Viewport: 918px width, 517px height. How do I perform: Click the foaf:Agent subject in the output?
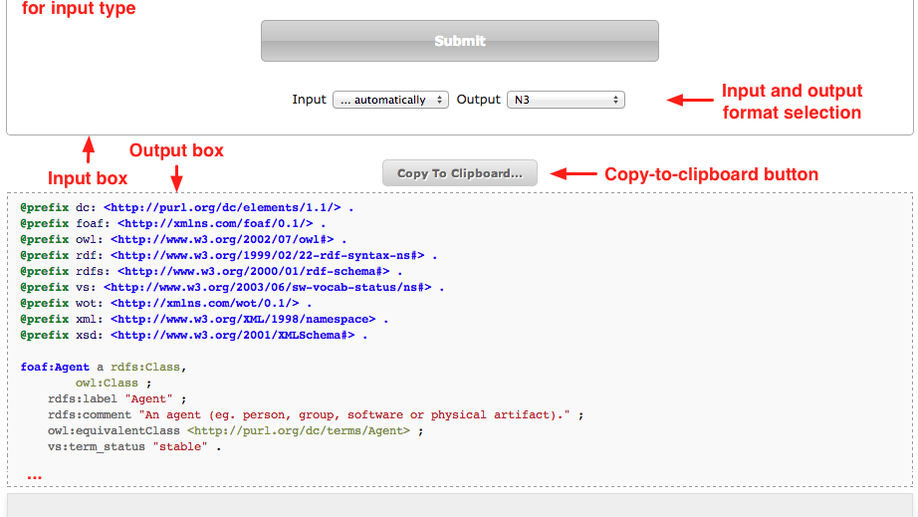[55, 367]
